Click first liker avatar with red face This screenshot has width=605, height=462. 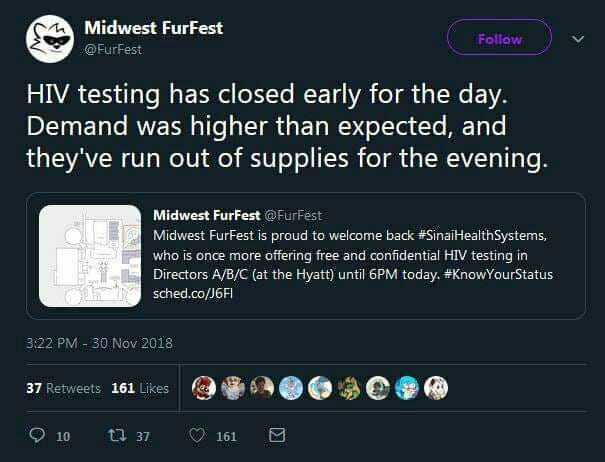204,389
